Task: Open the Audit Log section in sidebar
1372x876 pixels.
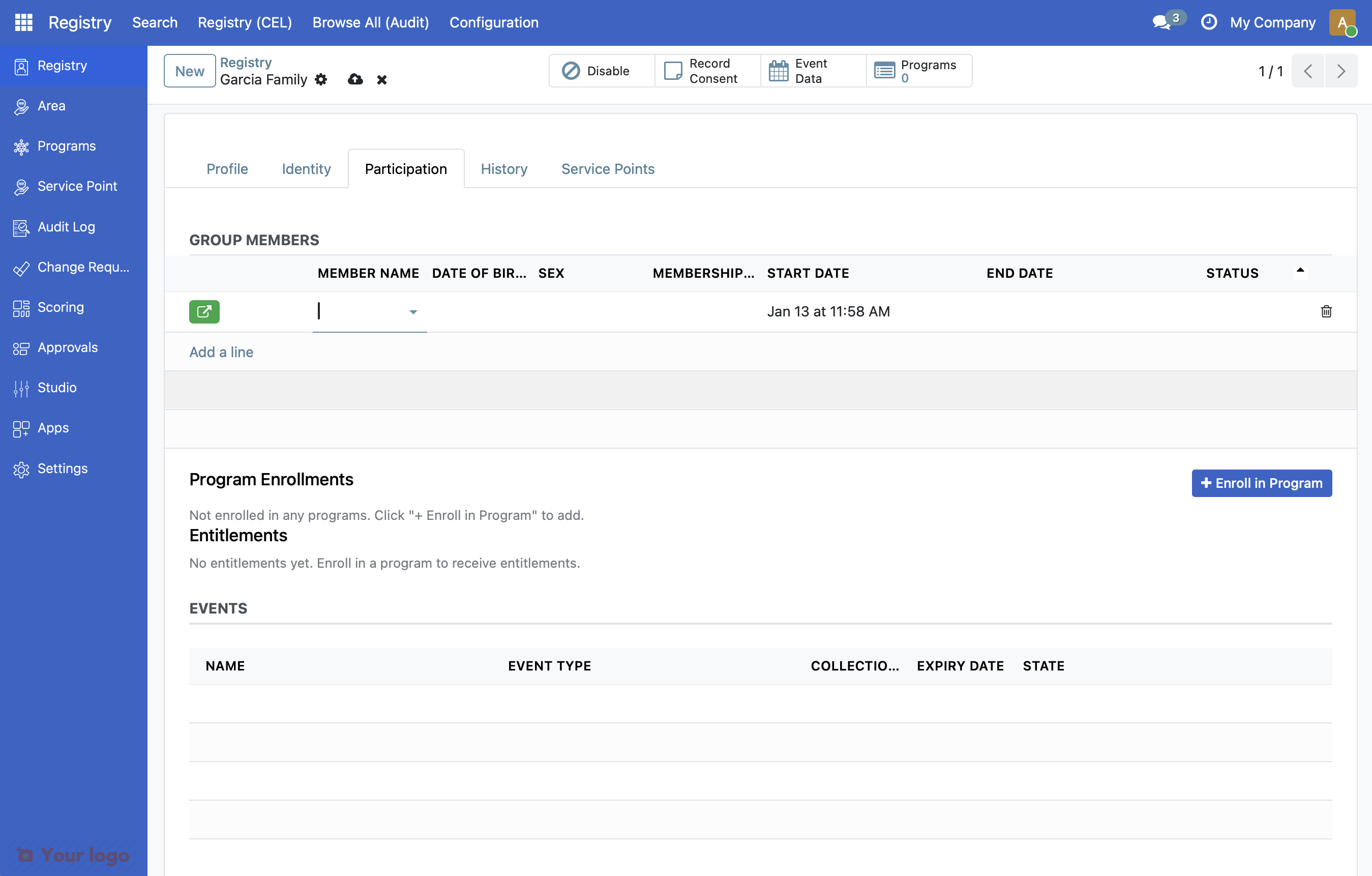Action: 66,226
